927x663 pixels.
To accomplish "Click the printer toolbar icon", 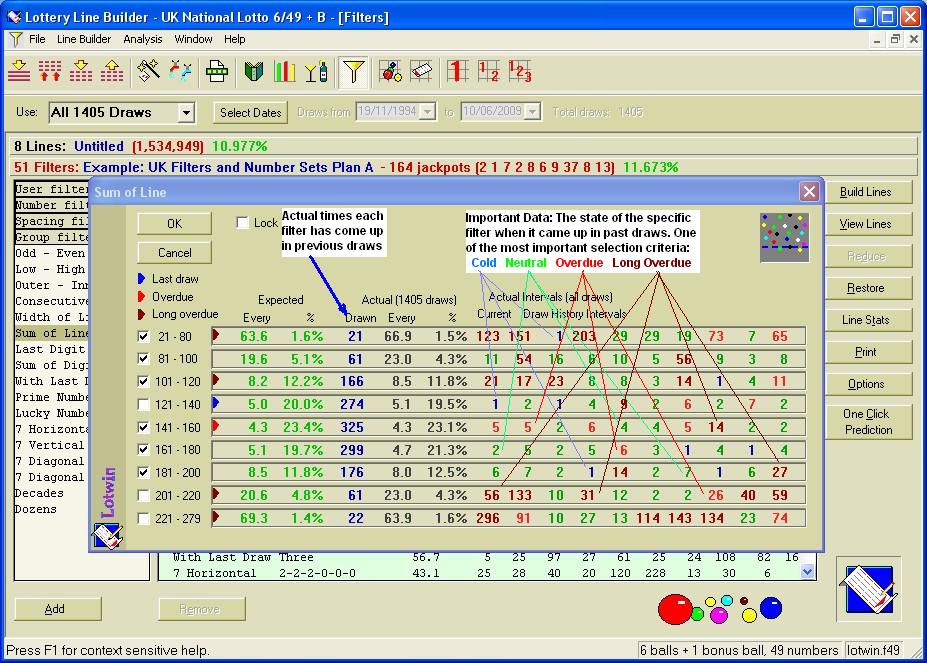I will (217, 71).
